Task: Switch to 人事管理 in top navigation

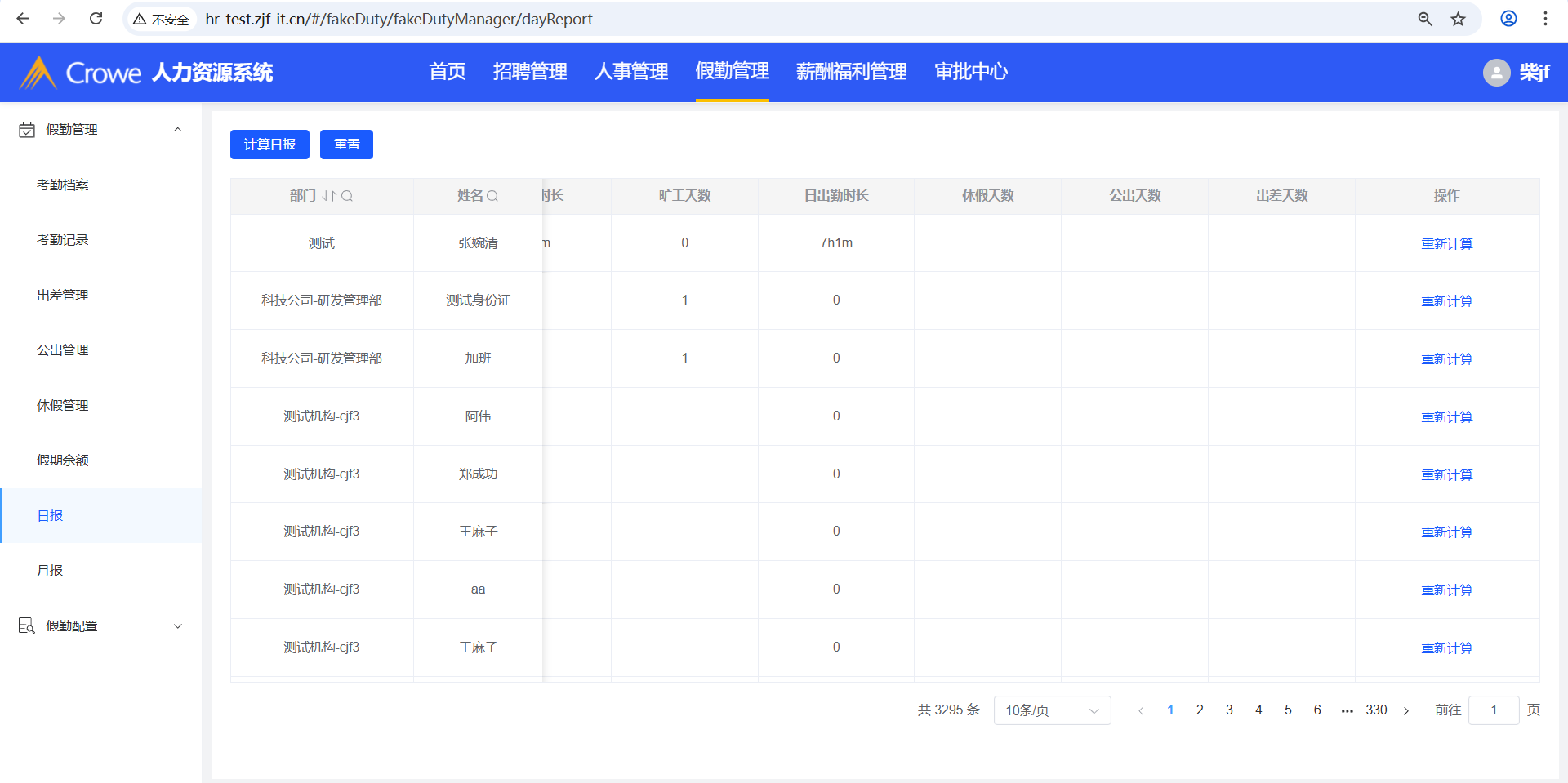Action: point(630,72)
